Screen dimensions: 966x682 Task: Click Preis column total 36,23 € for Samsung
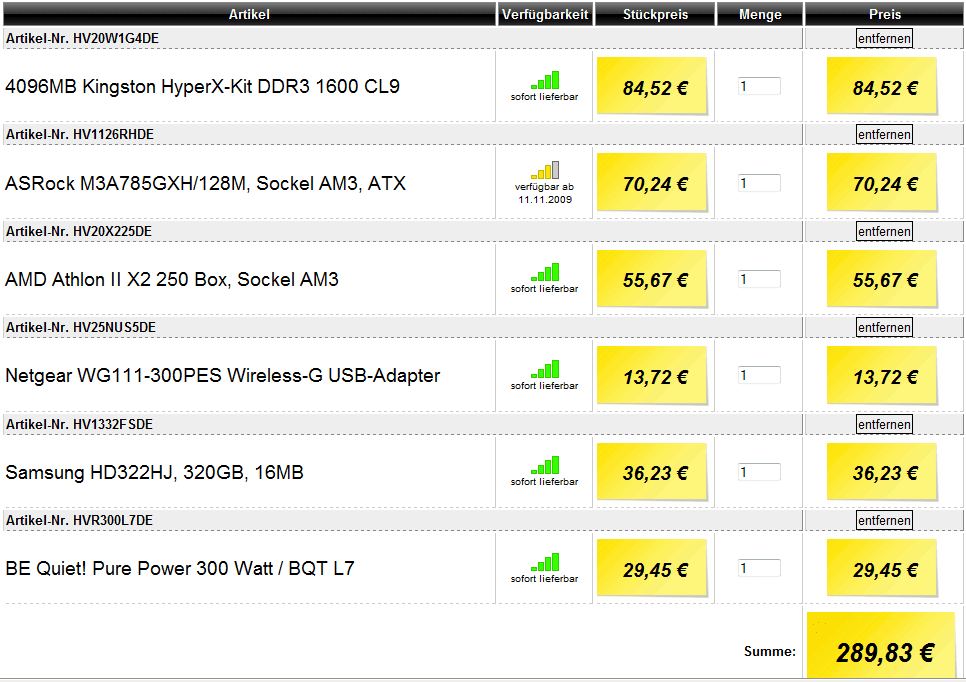click(x=882, y=472)
